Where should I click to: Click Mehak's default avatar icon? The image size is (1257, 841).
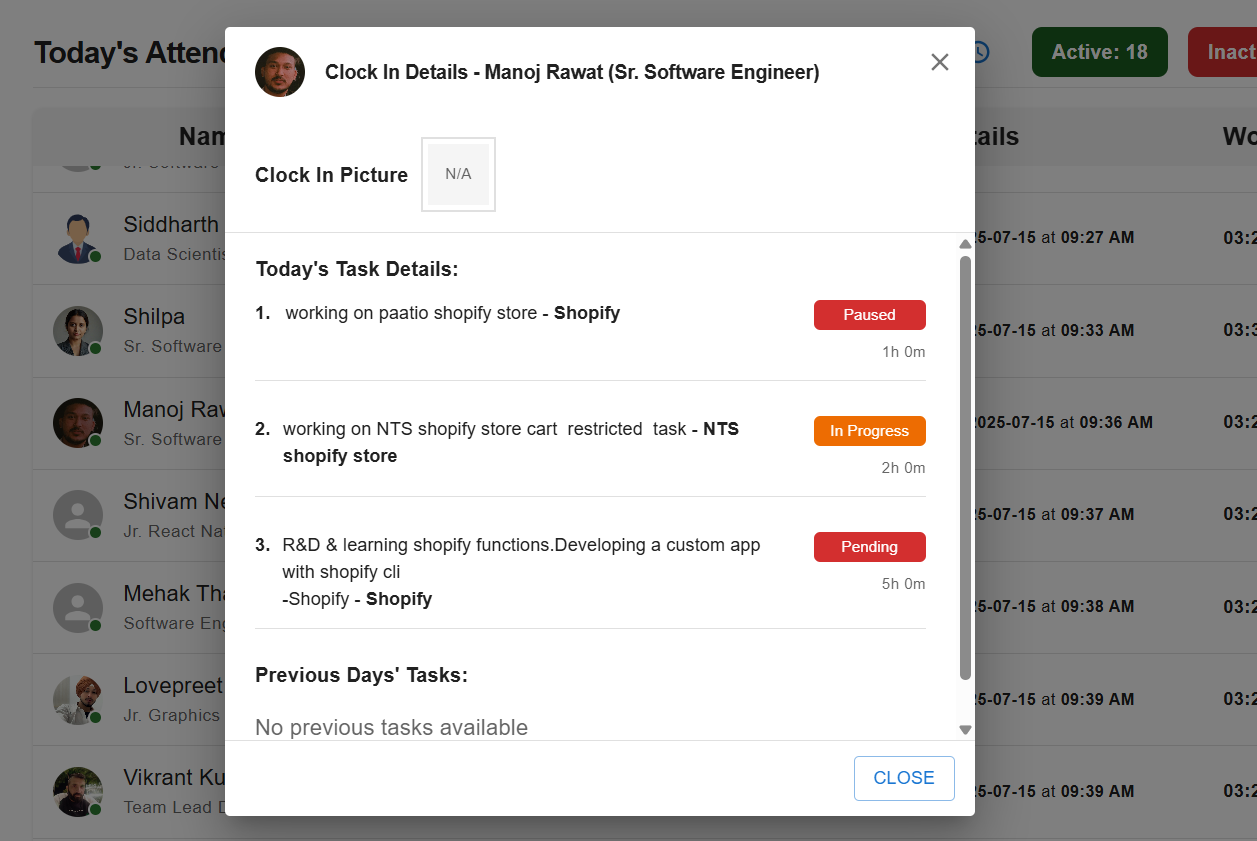pyautogui.click(x=78, y=607)
